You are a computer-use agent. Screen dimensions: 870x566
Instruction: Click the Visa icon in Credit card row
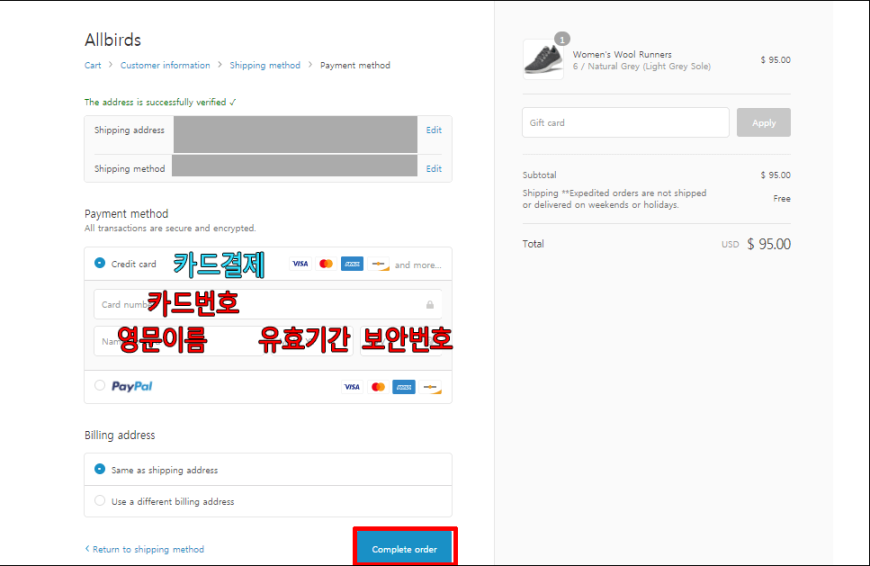(x=300, y=264)
